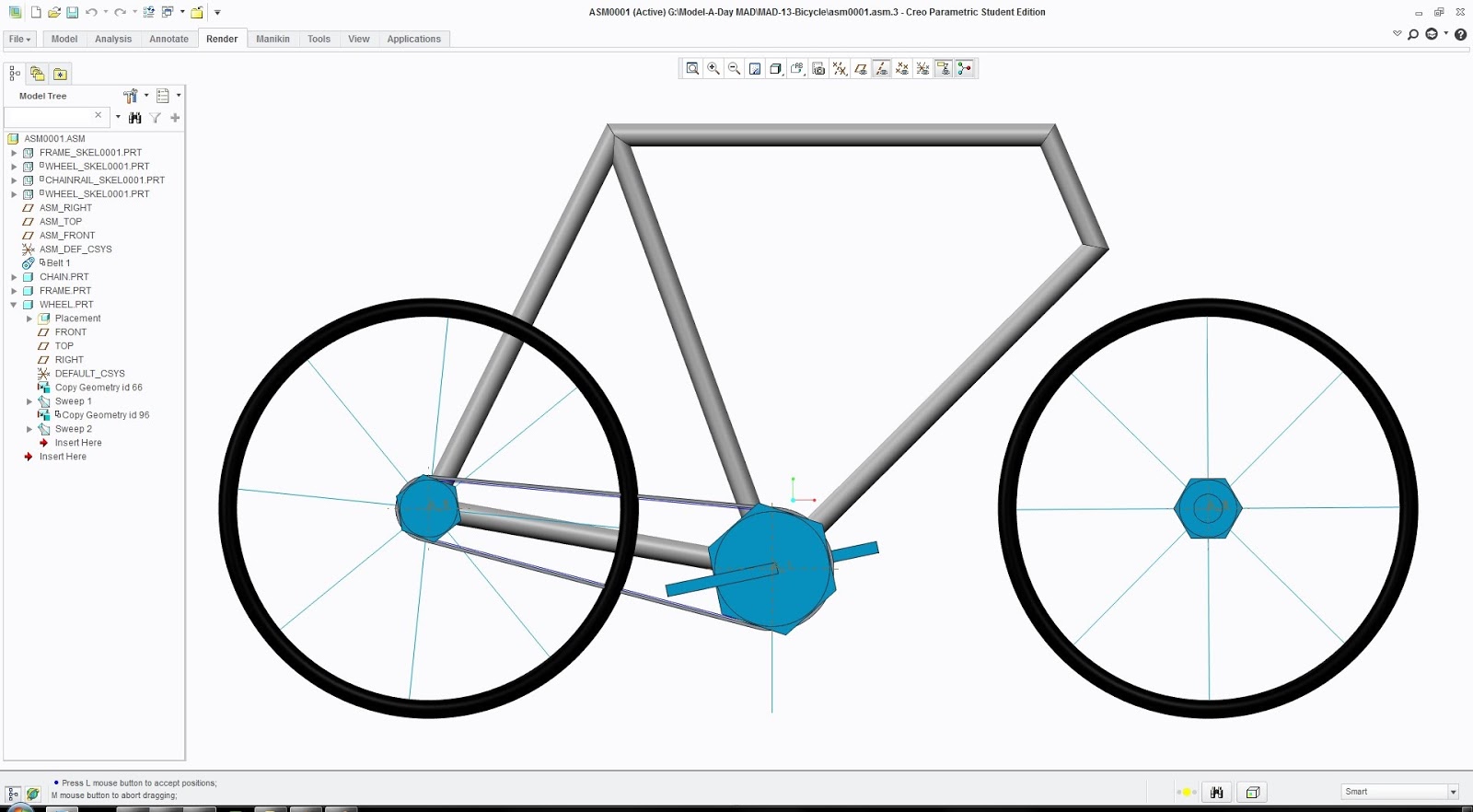
Task: Redo the last action
Action: click(120, 12)
